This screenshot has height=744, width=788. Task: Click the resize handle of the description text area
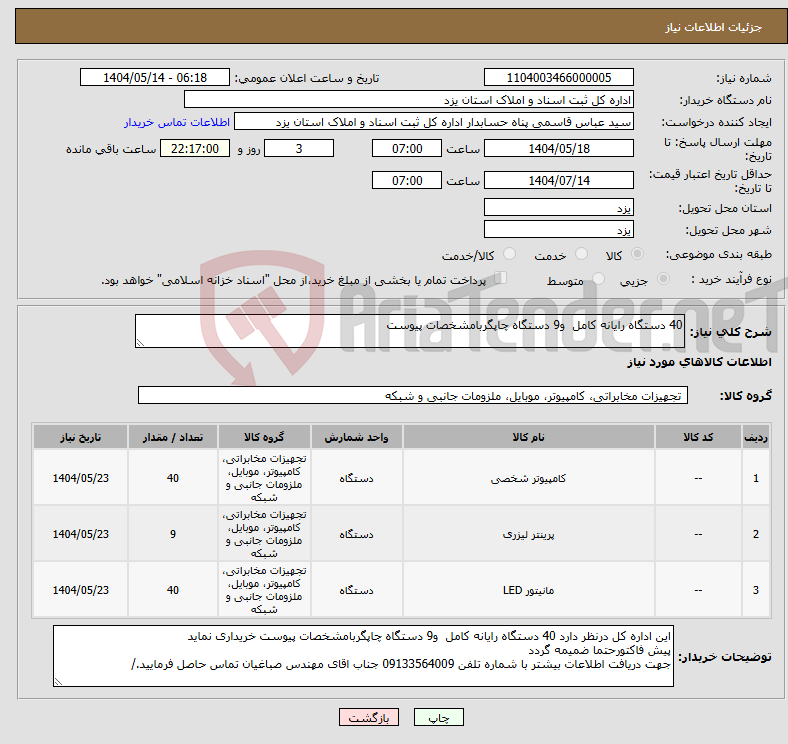(x=140, y=343)
